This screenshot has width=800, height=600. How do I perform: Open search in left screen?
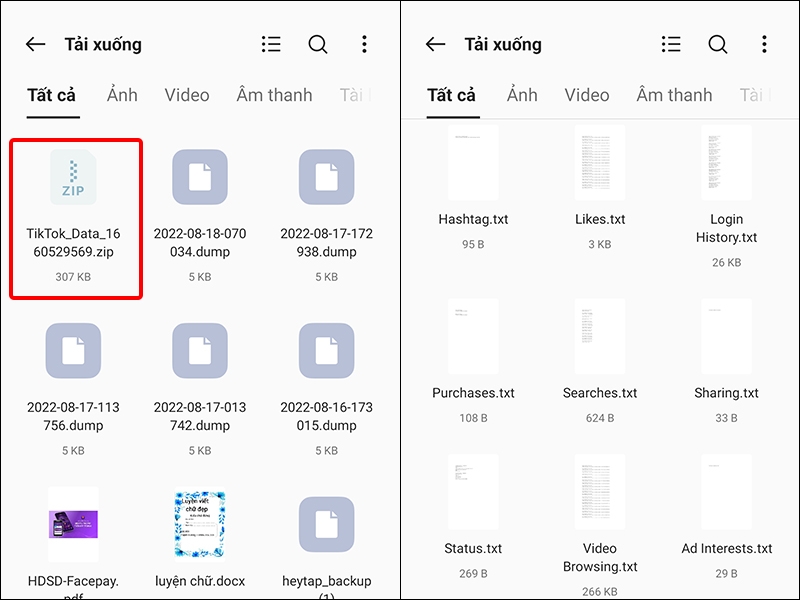[x=318, y=44]
